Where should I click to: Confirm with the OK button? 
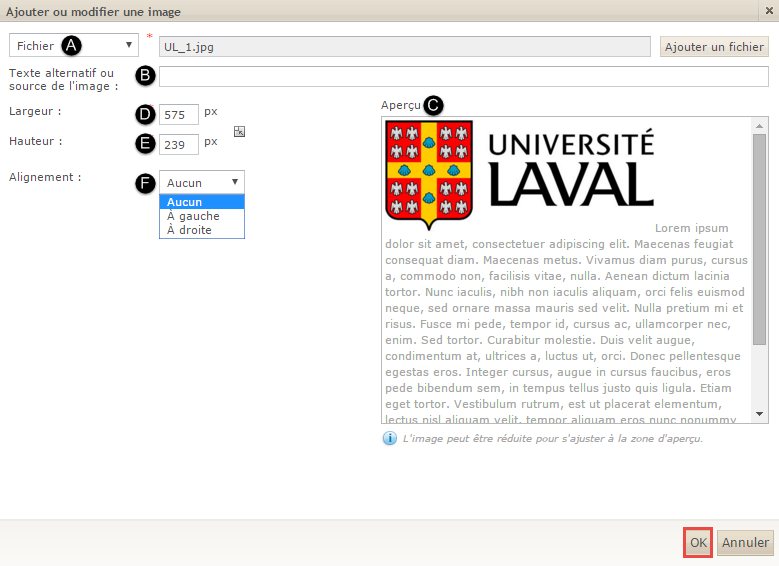[x=698, y=542]
